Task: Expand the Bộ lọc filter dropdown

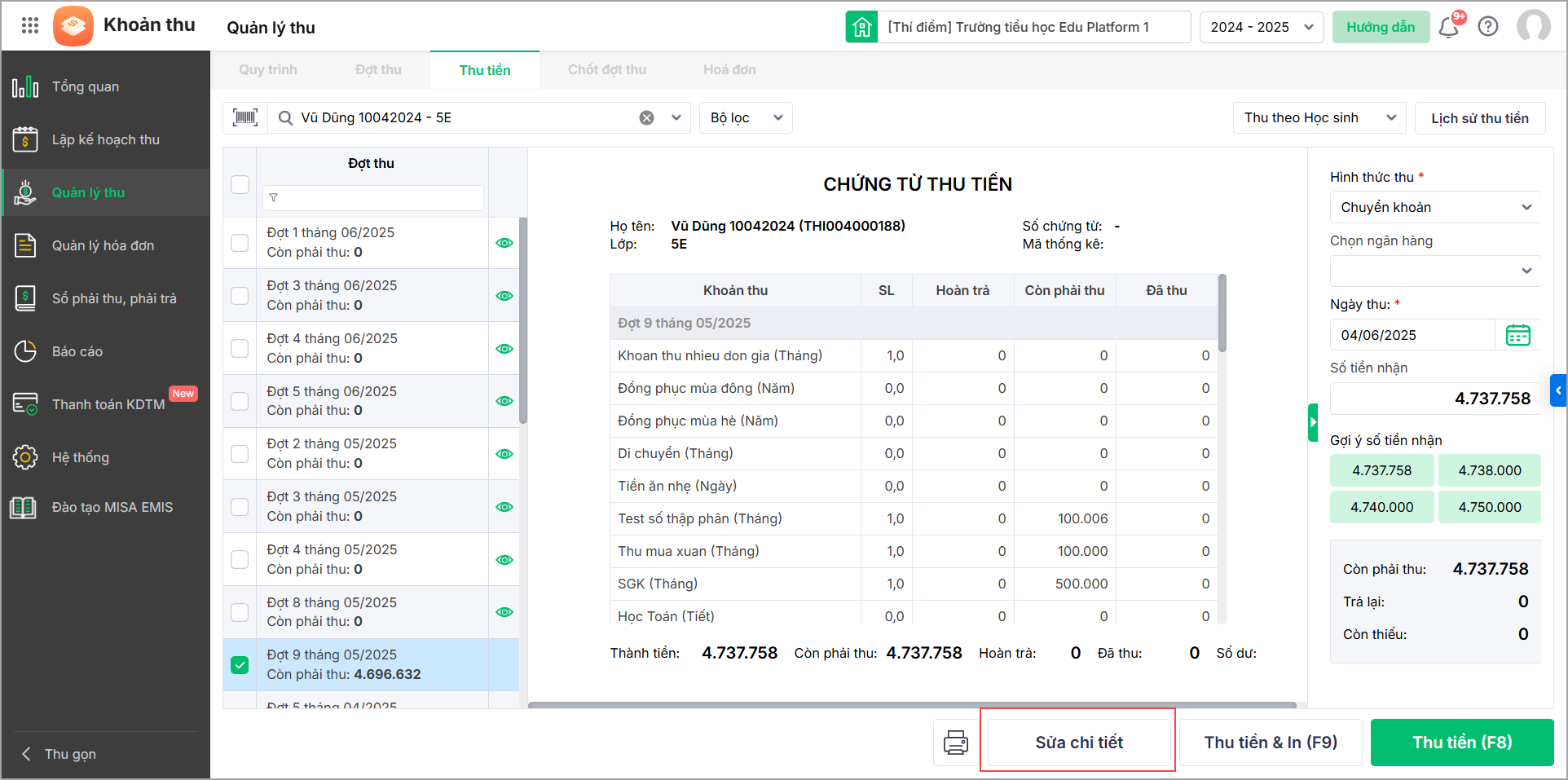Action: [745, 118]
